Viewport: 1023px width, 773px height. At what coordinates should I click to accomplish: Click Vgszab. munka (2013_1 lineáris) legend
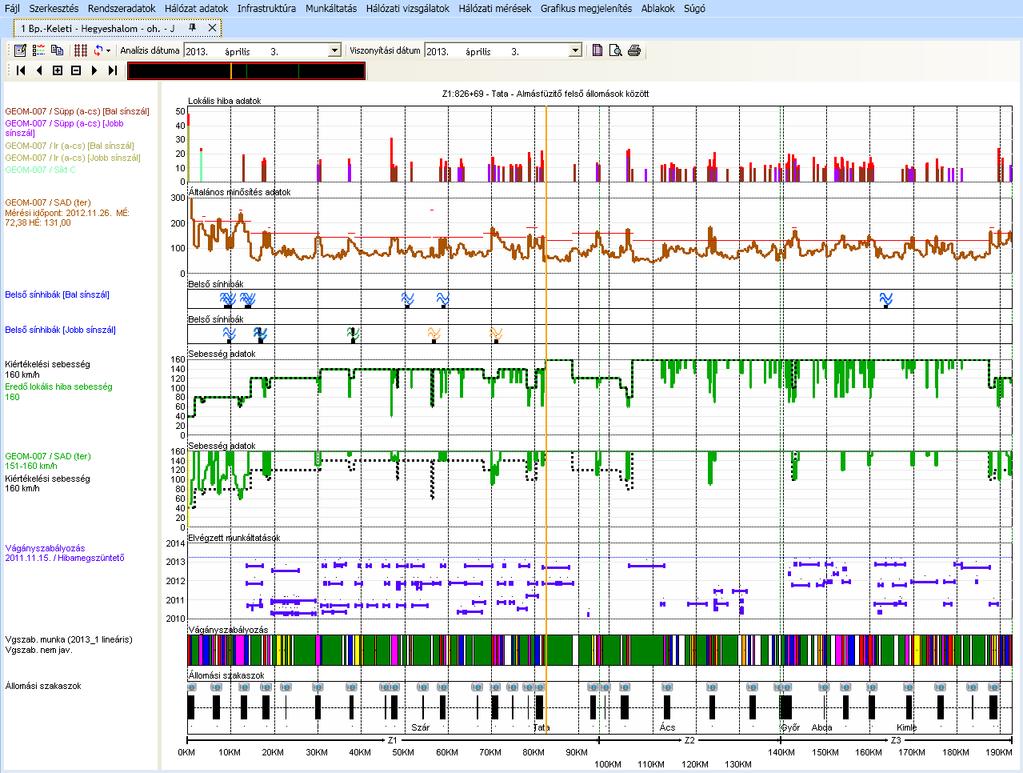pyautogui.click(x=69, y=640)
